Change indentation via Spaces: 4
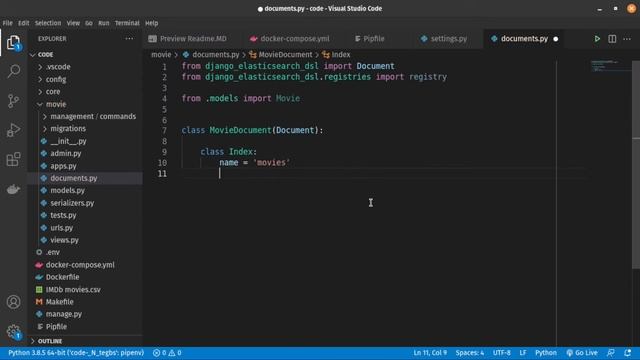 click(x=470, y=353)
